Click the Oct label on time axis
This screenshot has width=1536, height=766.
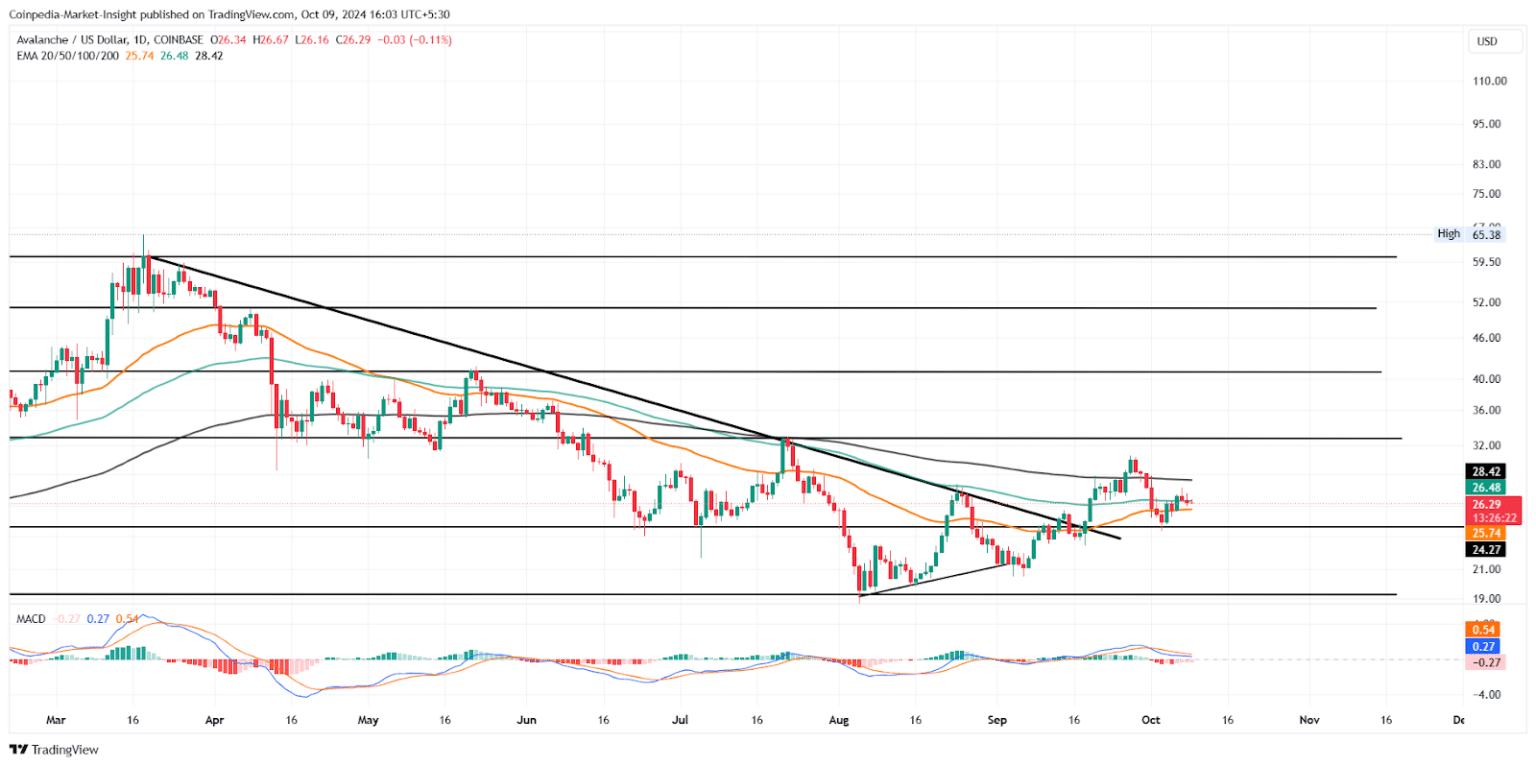tap(1150, 719)
